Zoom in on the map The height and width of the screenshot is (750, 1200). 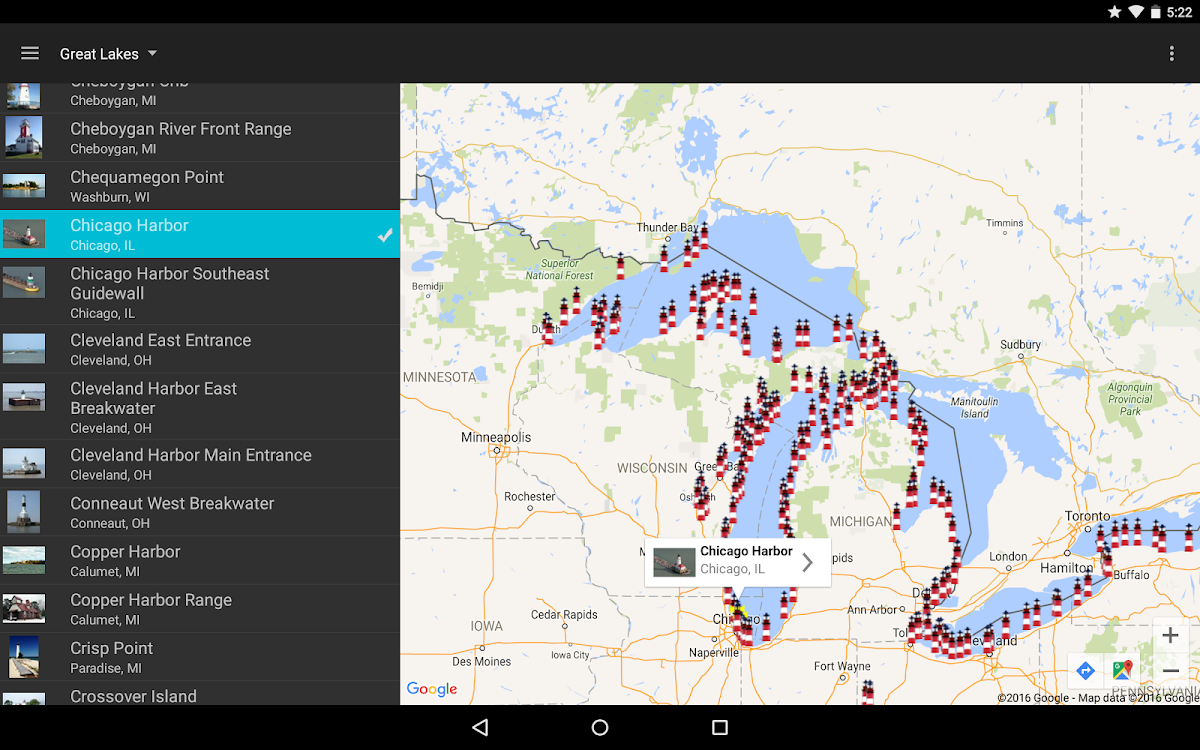[1169, 636]
